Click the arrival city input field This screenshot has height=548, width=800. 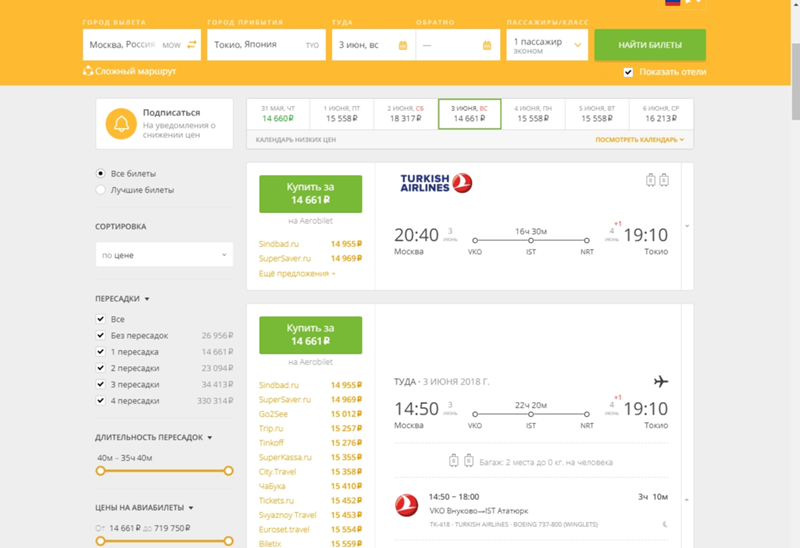pos(255,45)
